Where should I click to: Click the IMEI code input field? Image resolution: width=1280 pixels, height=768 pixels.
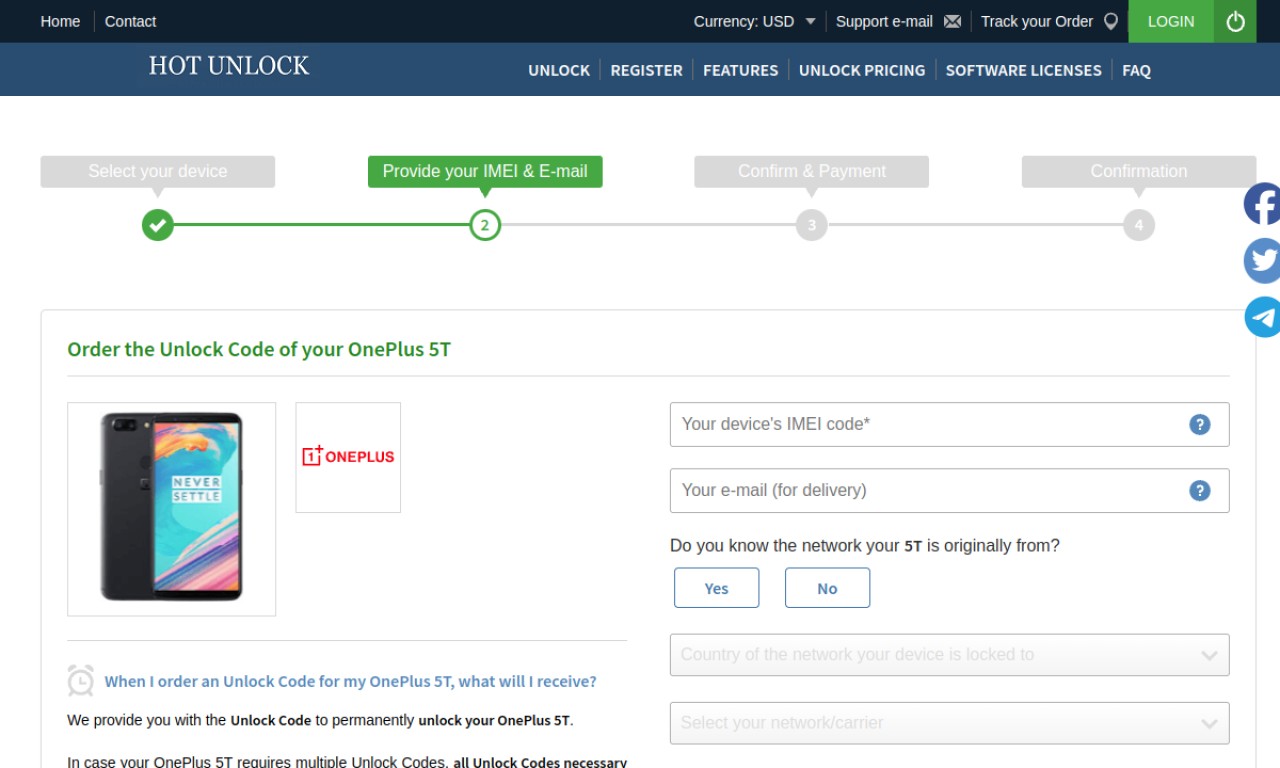pos(949,424)
